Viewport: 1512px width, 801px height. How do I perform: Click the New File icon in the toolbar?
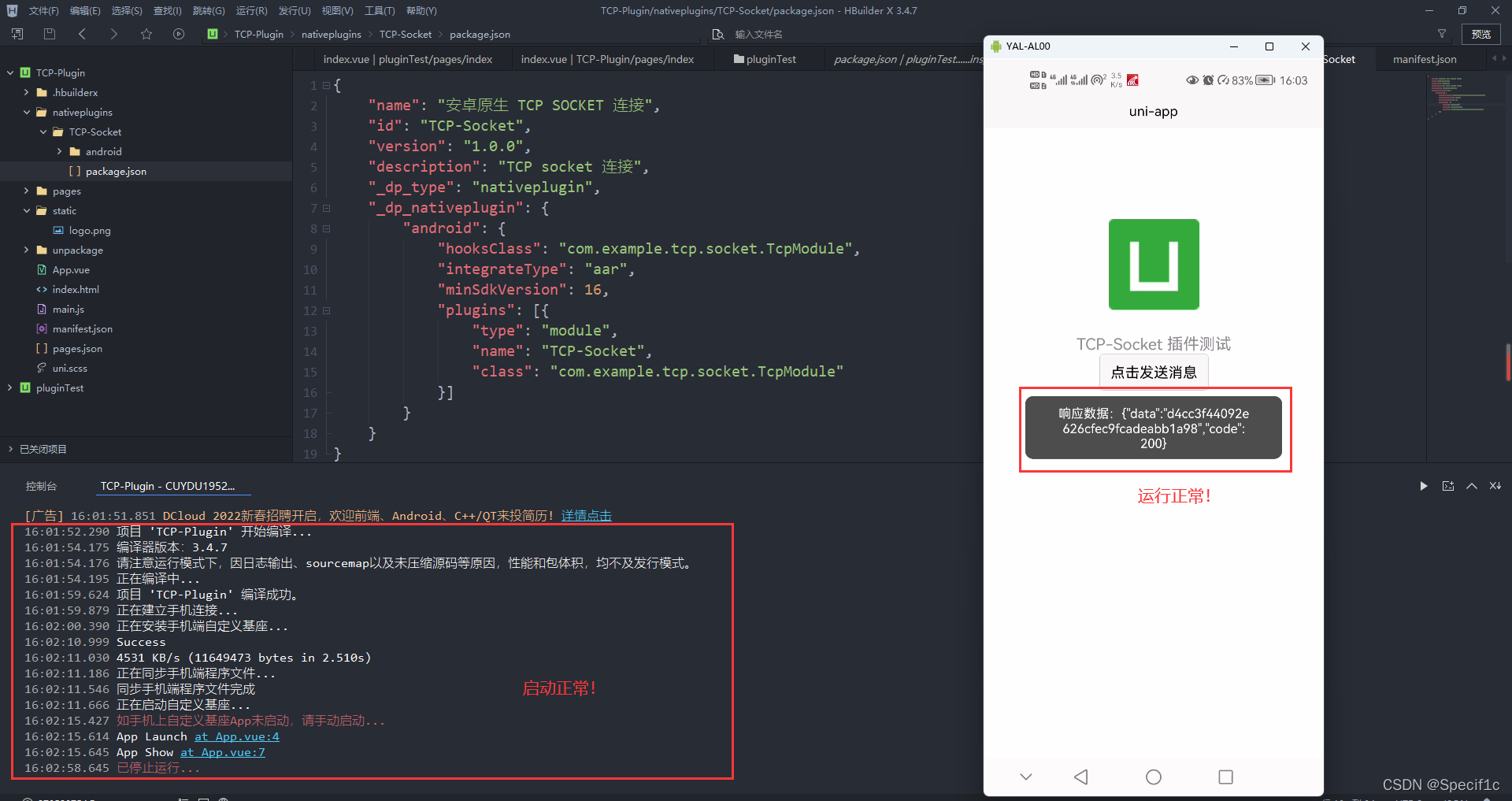[x=17, y=34]
